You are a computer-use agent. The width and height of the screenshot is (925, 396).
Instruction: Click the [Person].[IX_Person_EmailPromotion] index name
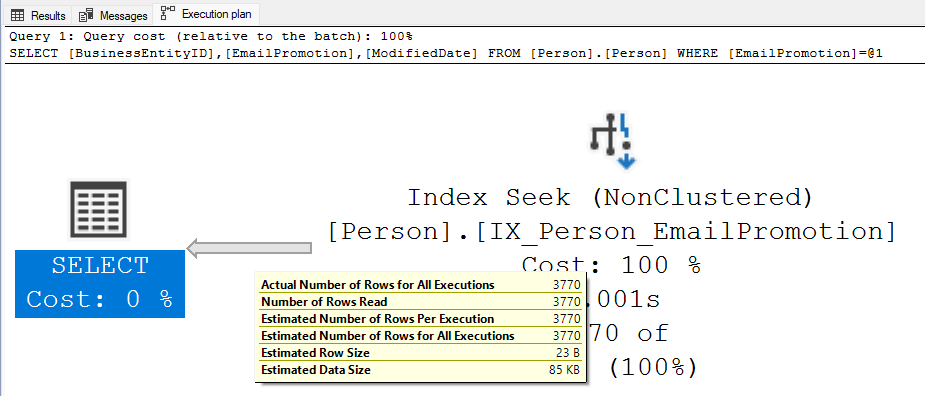coord(612,231)
